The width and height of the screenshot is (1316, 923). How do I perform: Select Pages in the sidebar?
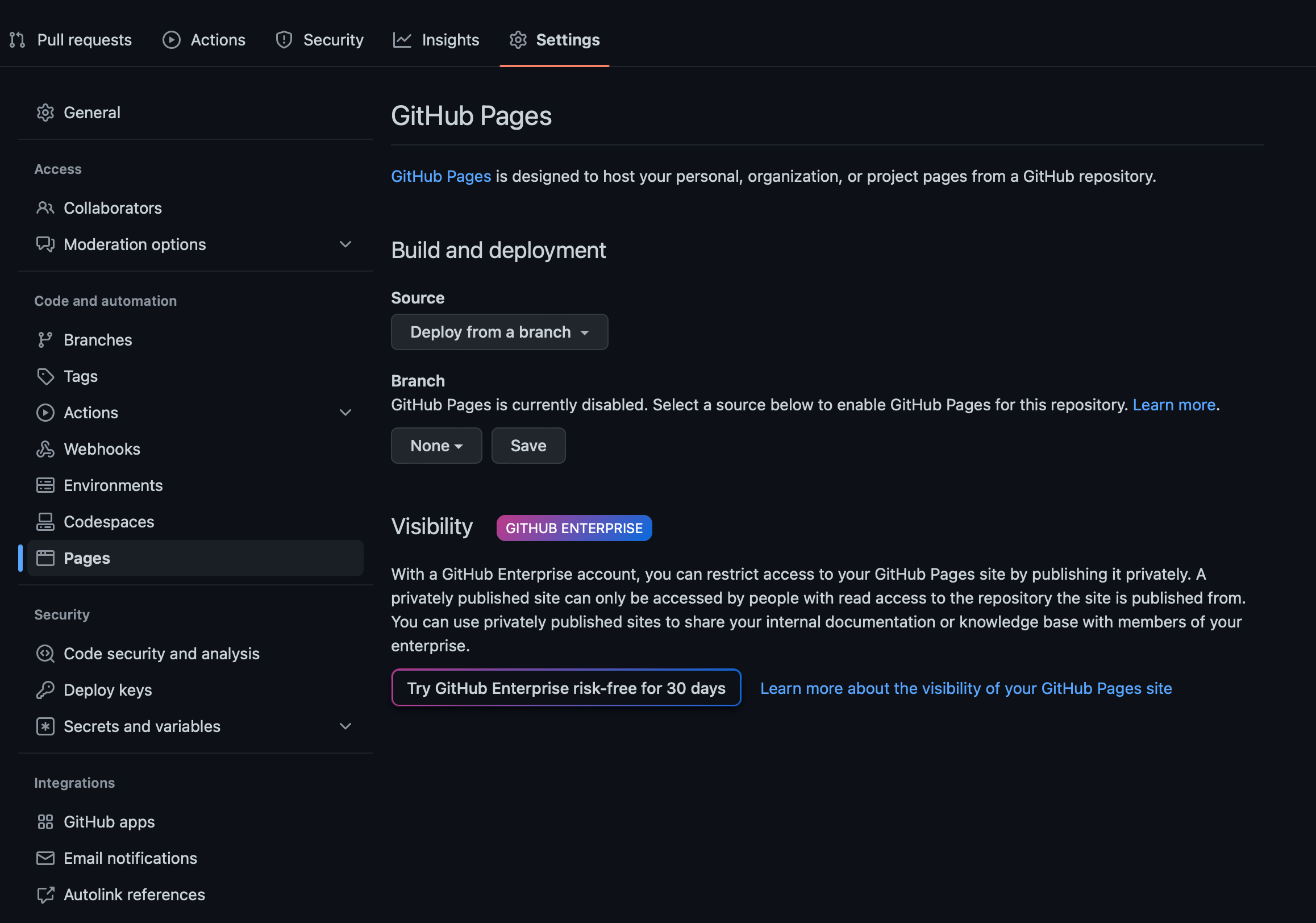tap(195, 558)
